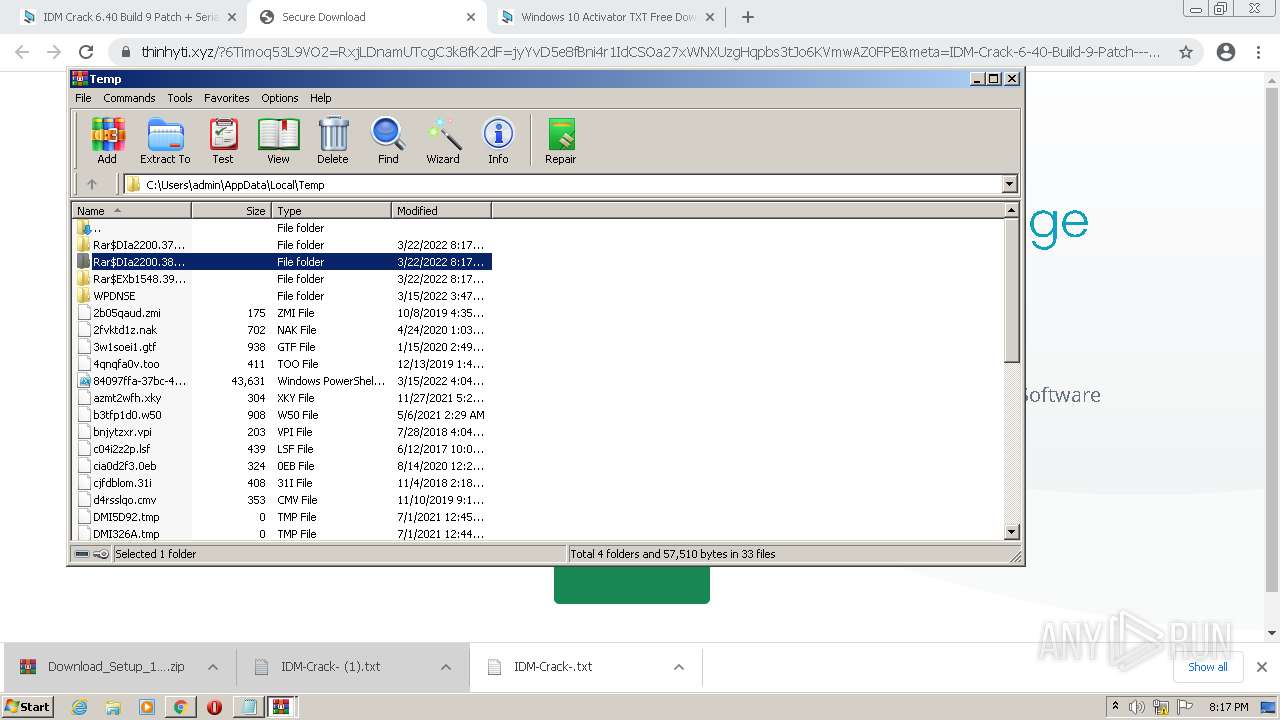Open Chrome profile avatar icon
Image resolution: width=1280 pixels, height=720 pixels.
[x=1226, y=52]
